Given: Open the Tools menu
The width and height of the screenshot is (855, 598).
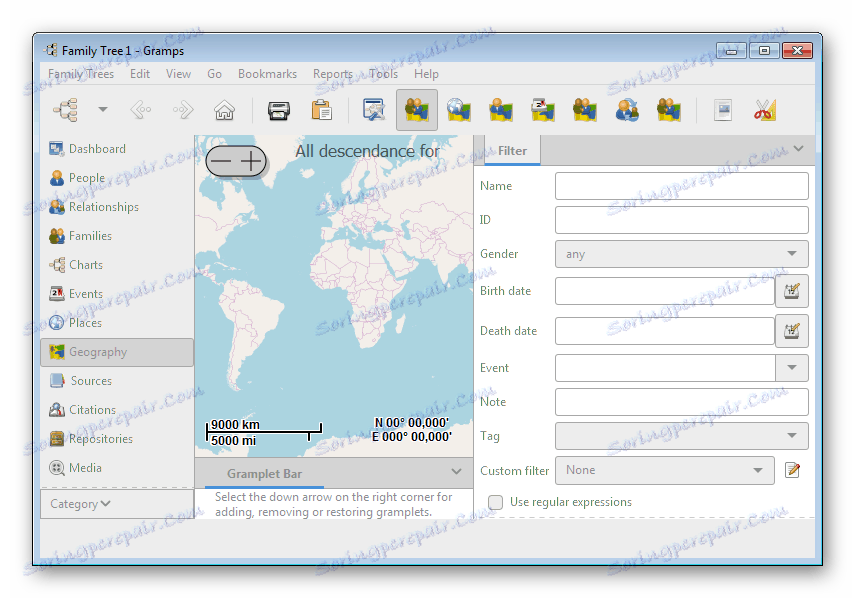Looking at the screenshot, I should tap(383, 74).
